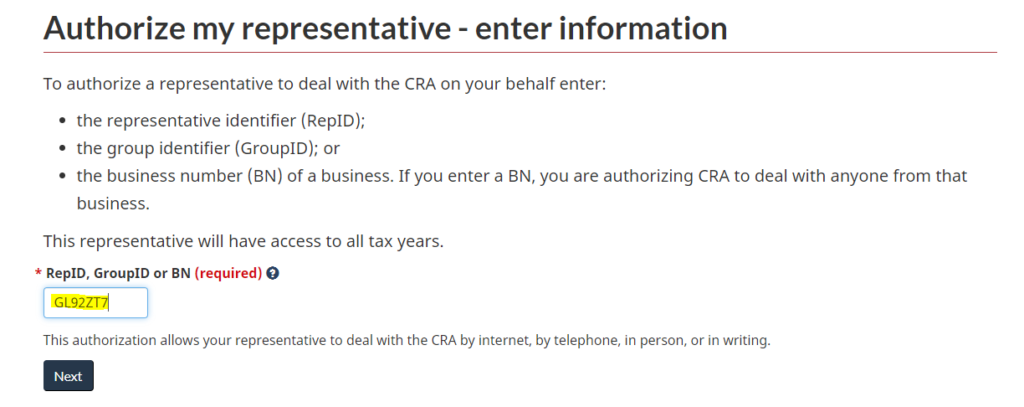Click the red "(required)" indicator text
This screenshot has height=407, width=1024.
[x=228, y=273]
